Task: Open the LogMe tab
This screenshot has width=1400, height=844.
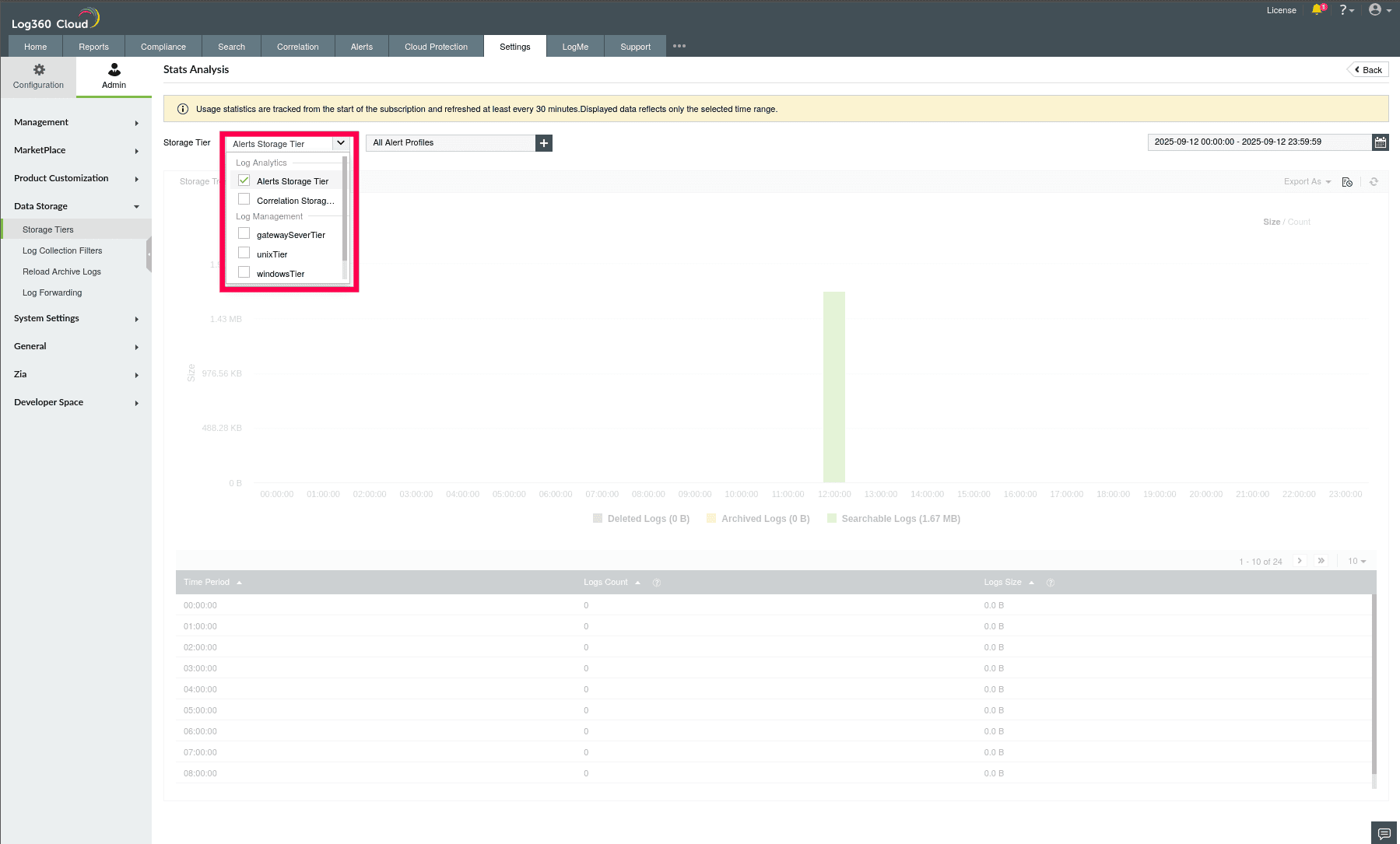Action: (x=576, y=47)
